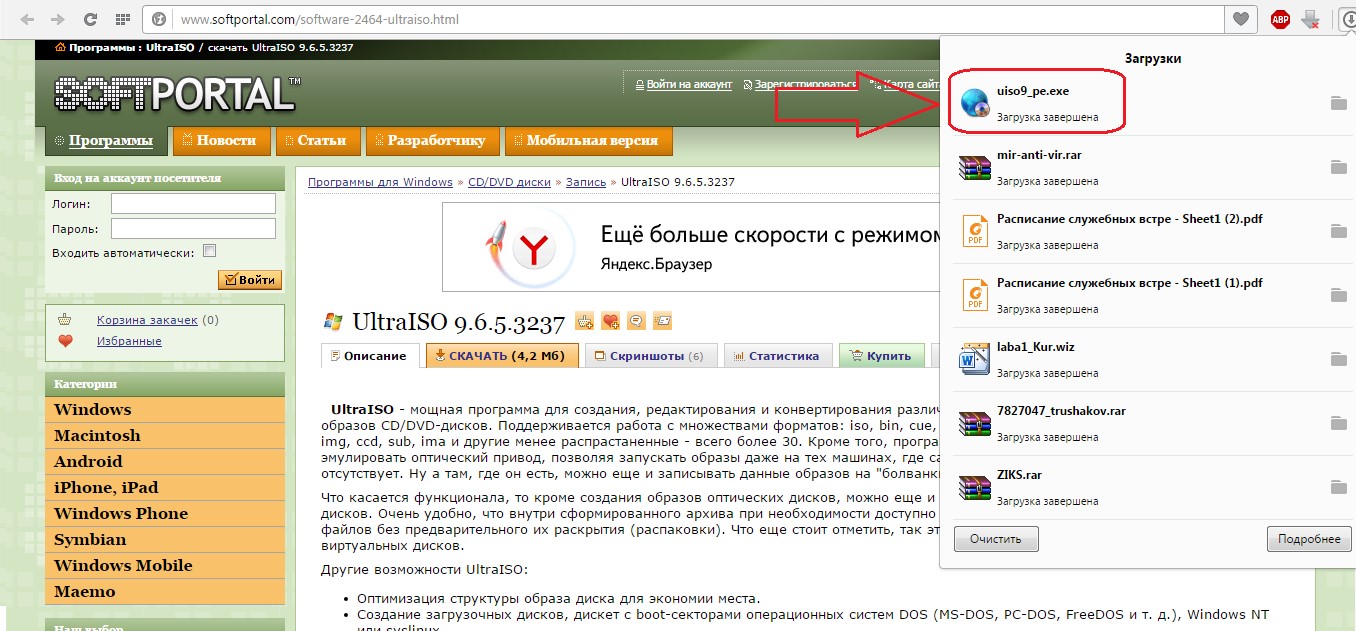Select the СКАЧАТЬ (4,2 Мб) tab
The width and height of the screenshot is (1356, 631).
[x=502, y=356]
